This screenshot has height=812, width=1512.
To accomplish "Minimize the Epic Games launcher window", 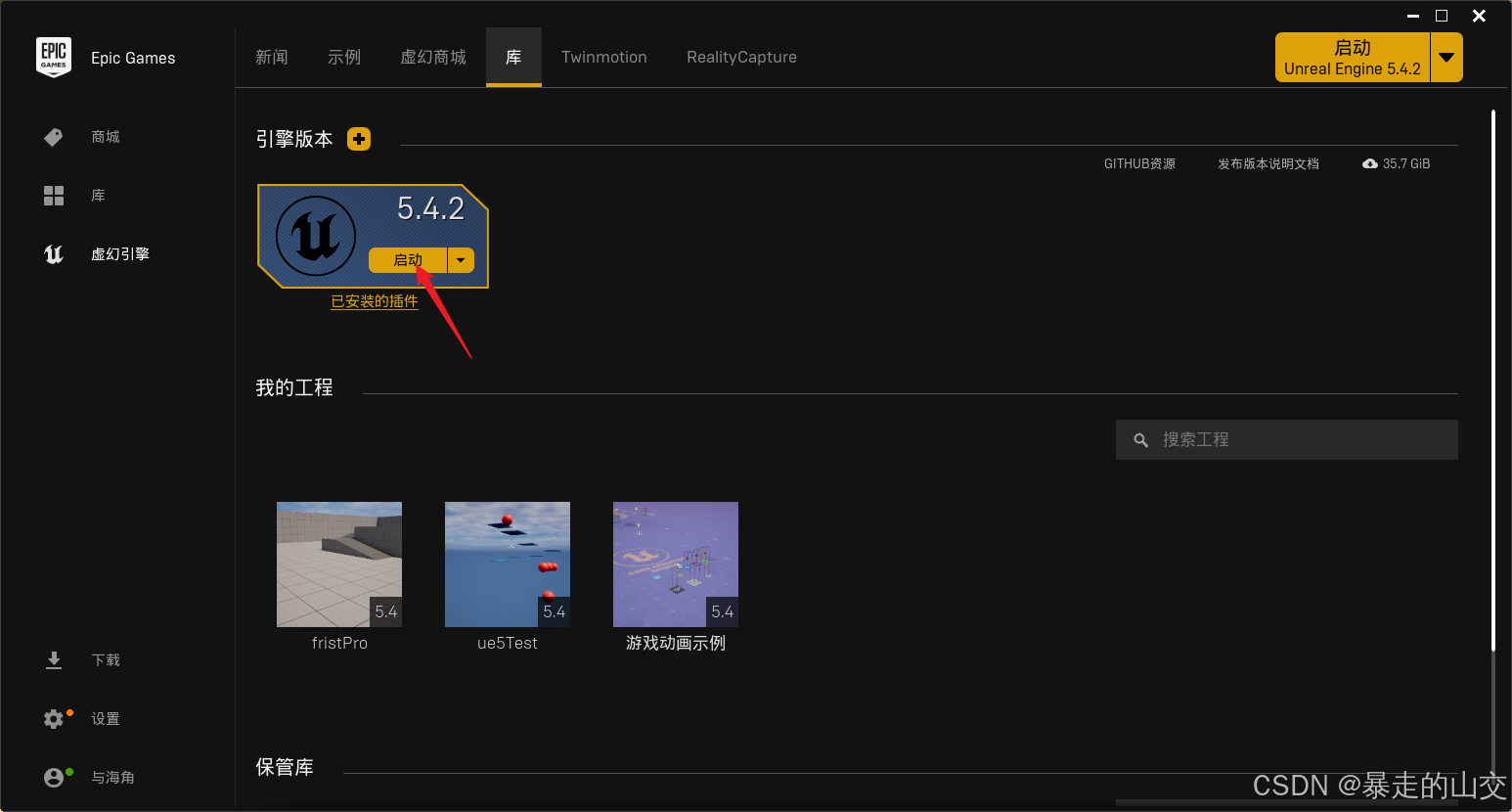I will pyautogui.click(x=1413, y=16).
